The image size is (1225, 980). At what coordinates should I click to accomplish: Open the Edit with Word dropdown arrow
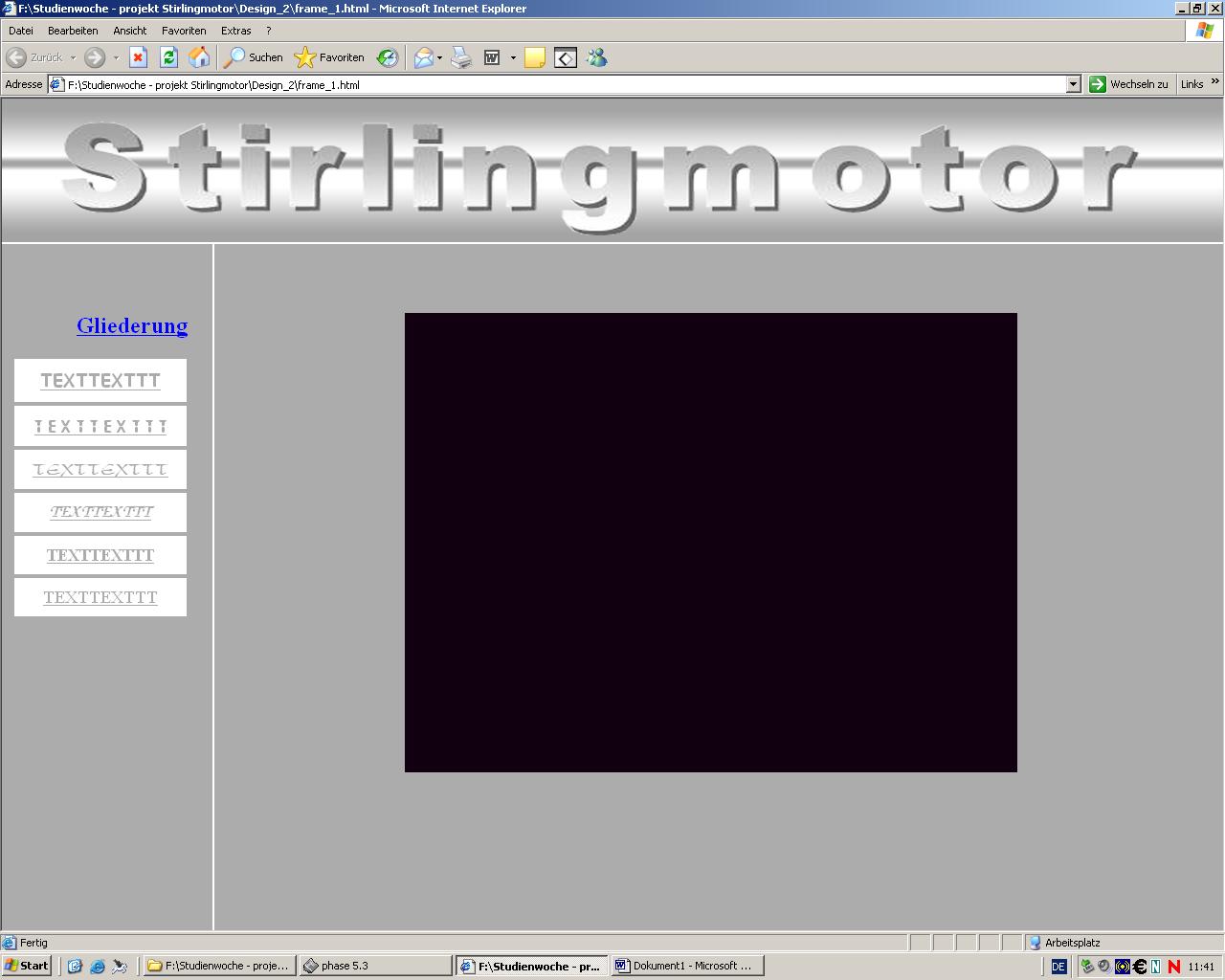point(513,57)
